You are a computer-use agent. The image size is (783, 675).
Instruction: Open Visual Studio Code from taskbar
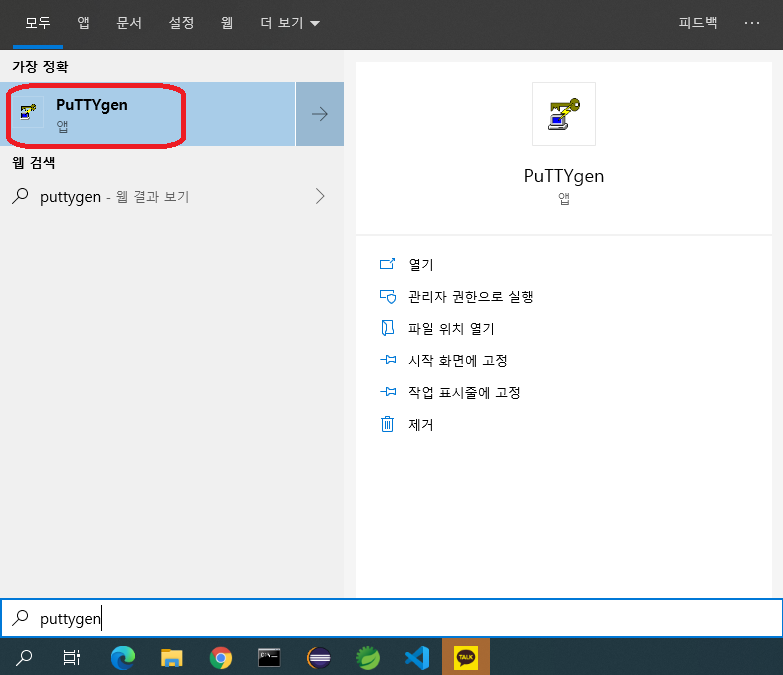pyautogui.click(x=417, y=658)
